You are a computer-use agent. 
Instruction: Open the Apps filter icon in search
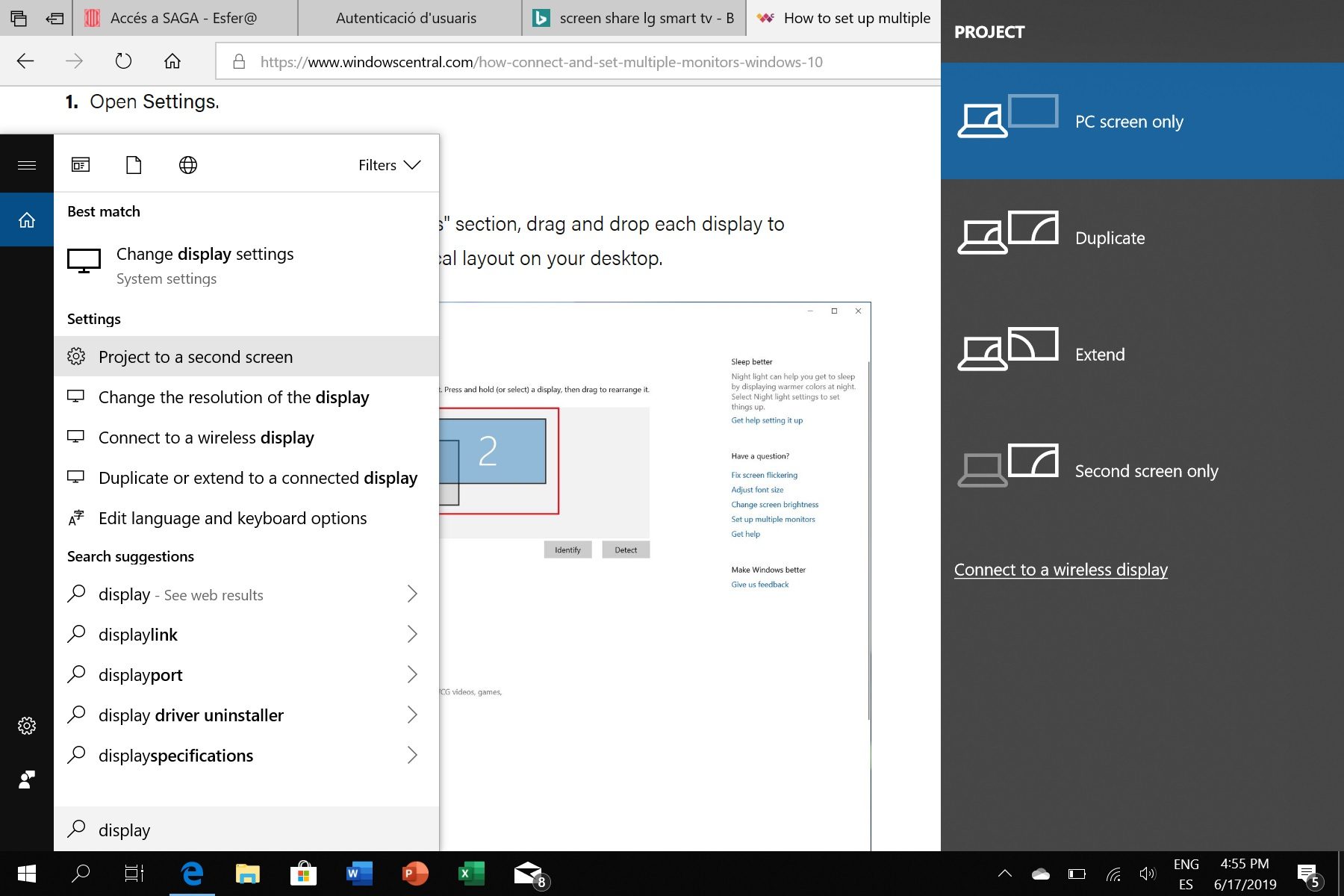(x=81, y=165)
